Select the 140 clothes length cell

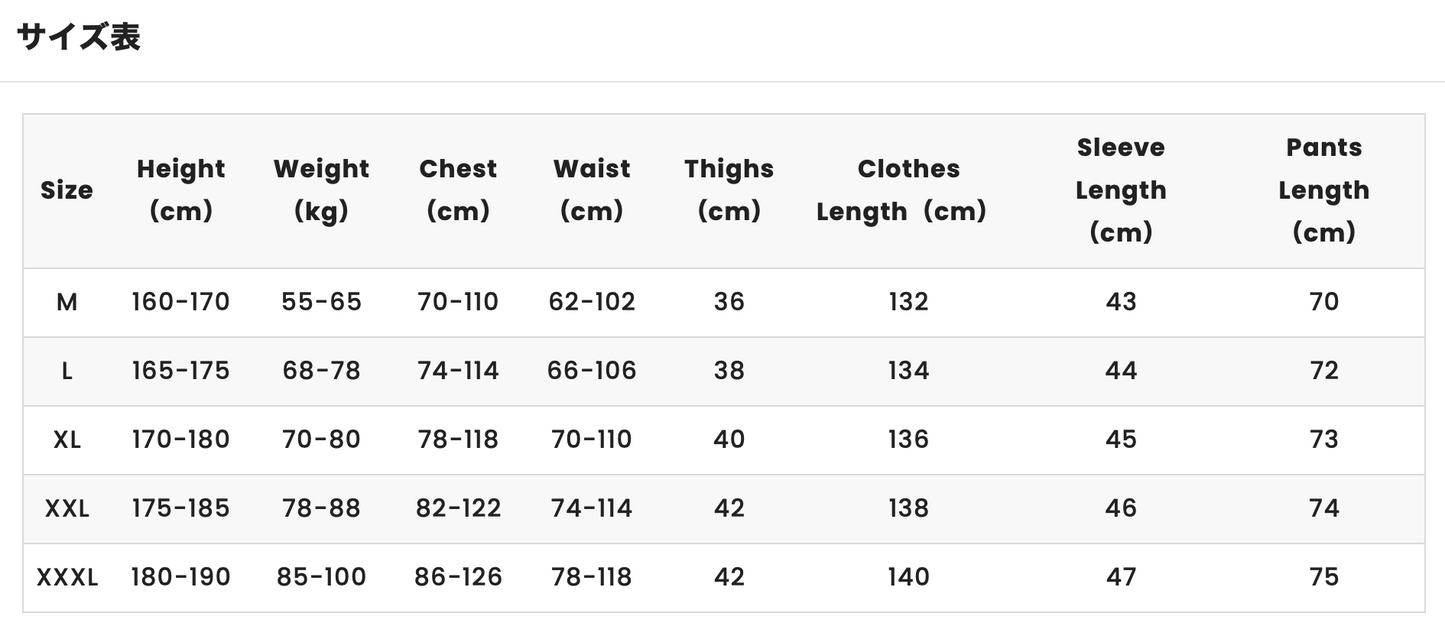908,578
